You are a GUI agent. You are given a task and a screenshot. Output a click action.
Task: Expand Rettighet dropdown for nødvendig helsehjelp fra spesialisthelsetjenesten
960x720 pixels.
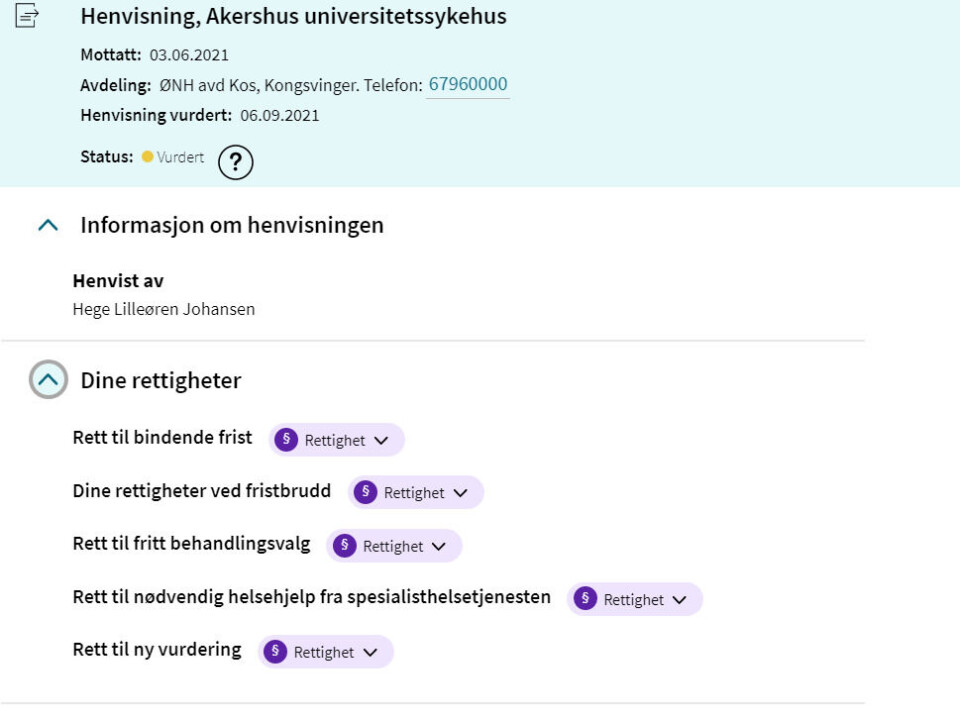pyautogui.click(x=635, y=599)
